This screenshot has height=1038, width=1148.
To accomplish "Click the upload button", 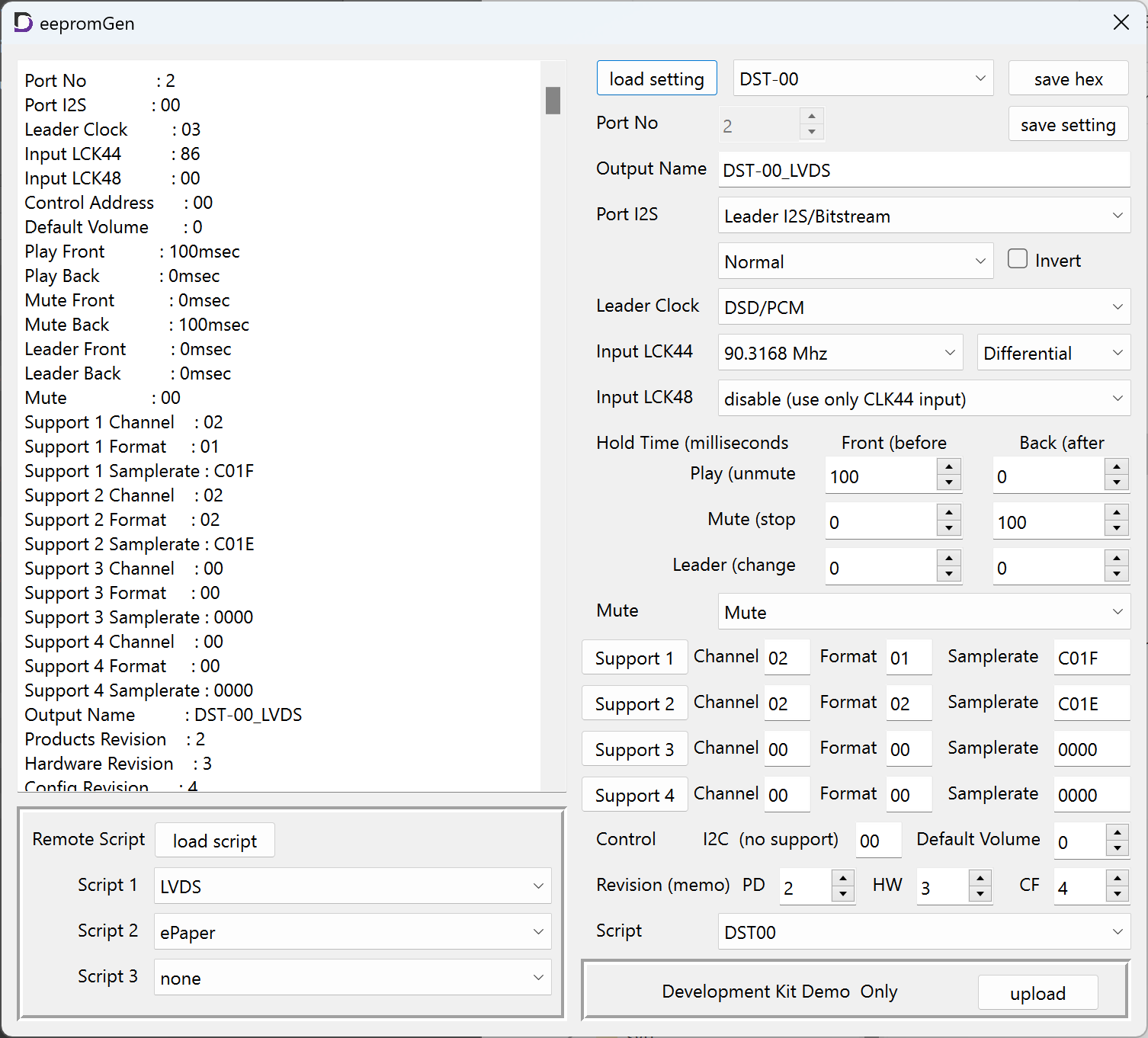I will [x=1037, y=993].
